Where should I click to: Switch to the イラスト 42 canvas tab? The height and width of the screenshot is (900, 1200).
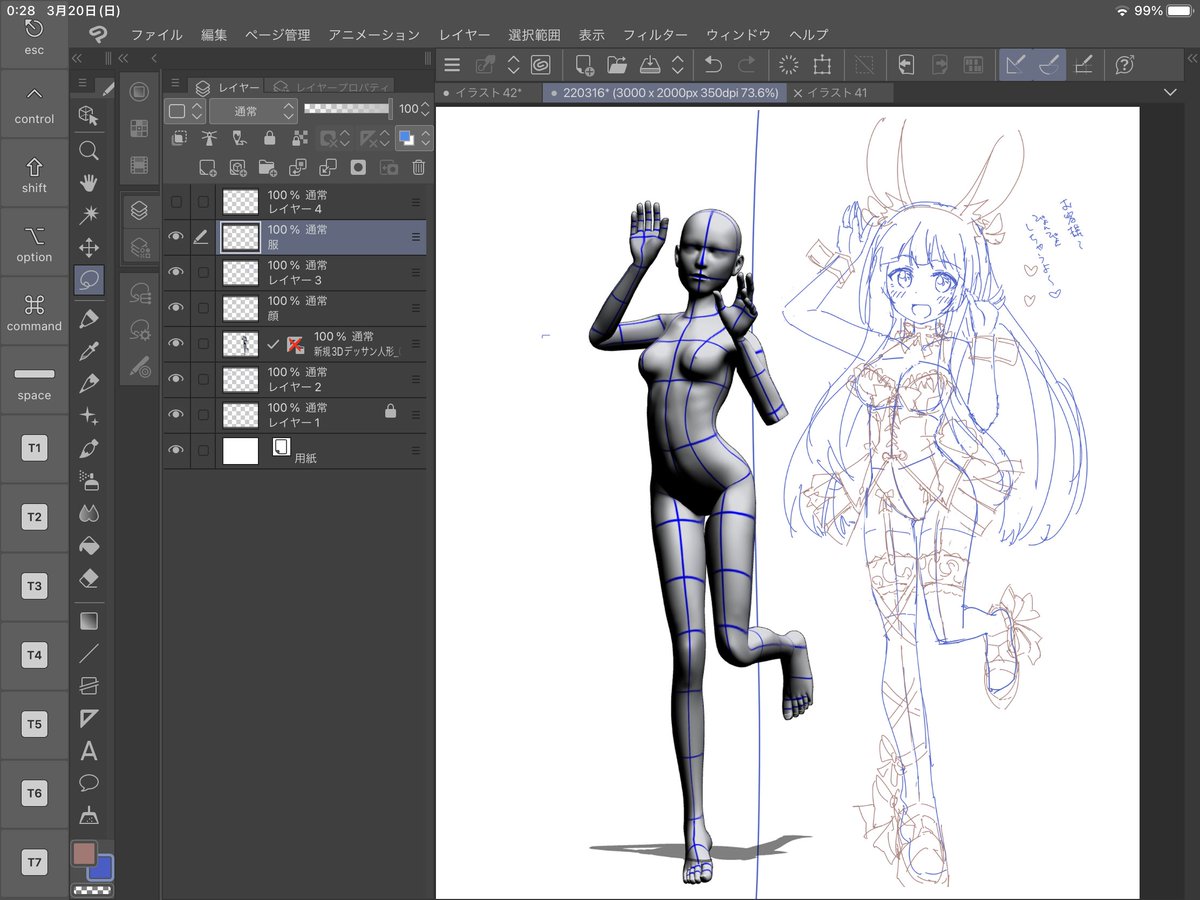tap(489, 93)
